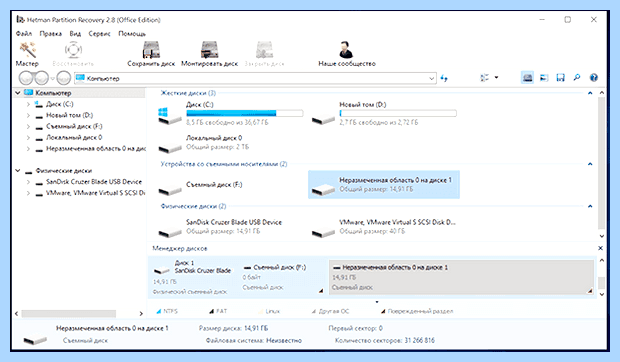Select Диск (C:) drive icon in main pane
This screenshot has width=620, height=362.
click(169, 115)
